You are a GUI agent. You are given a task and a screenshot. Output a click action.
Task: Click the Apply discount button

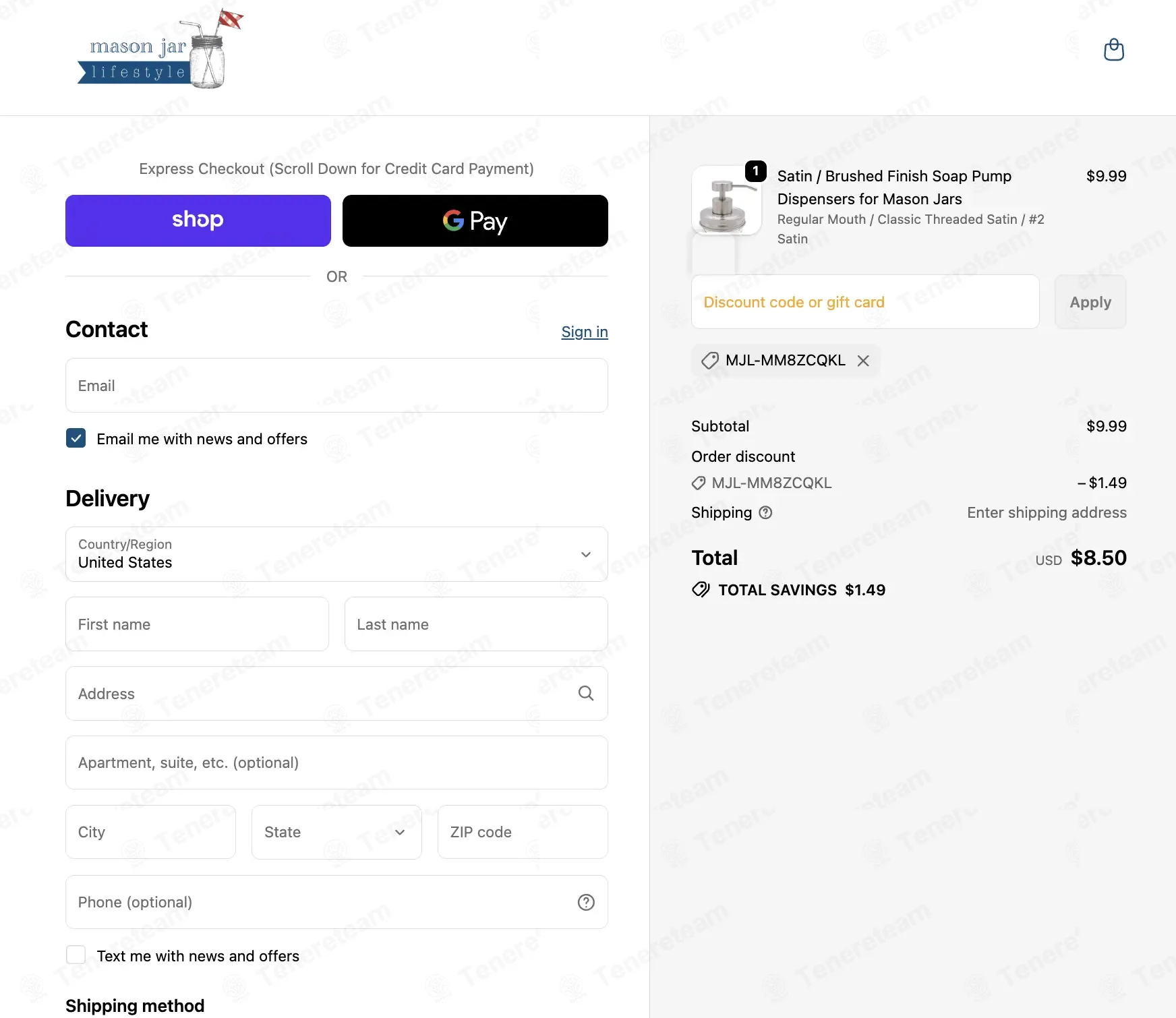pyautogui.click(x=1090, y=302)
